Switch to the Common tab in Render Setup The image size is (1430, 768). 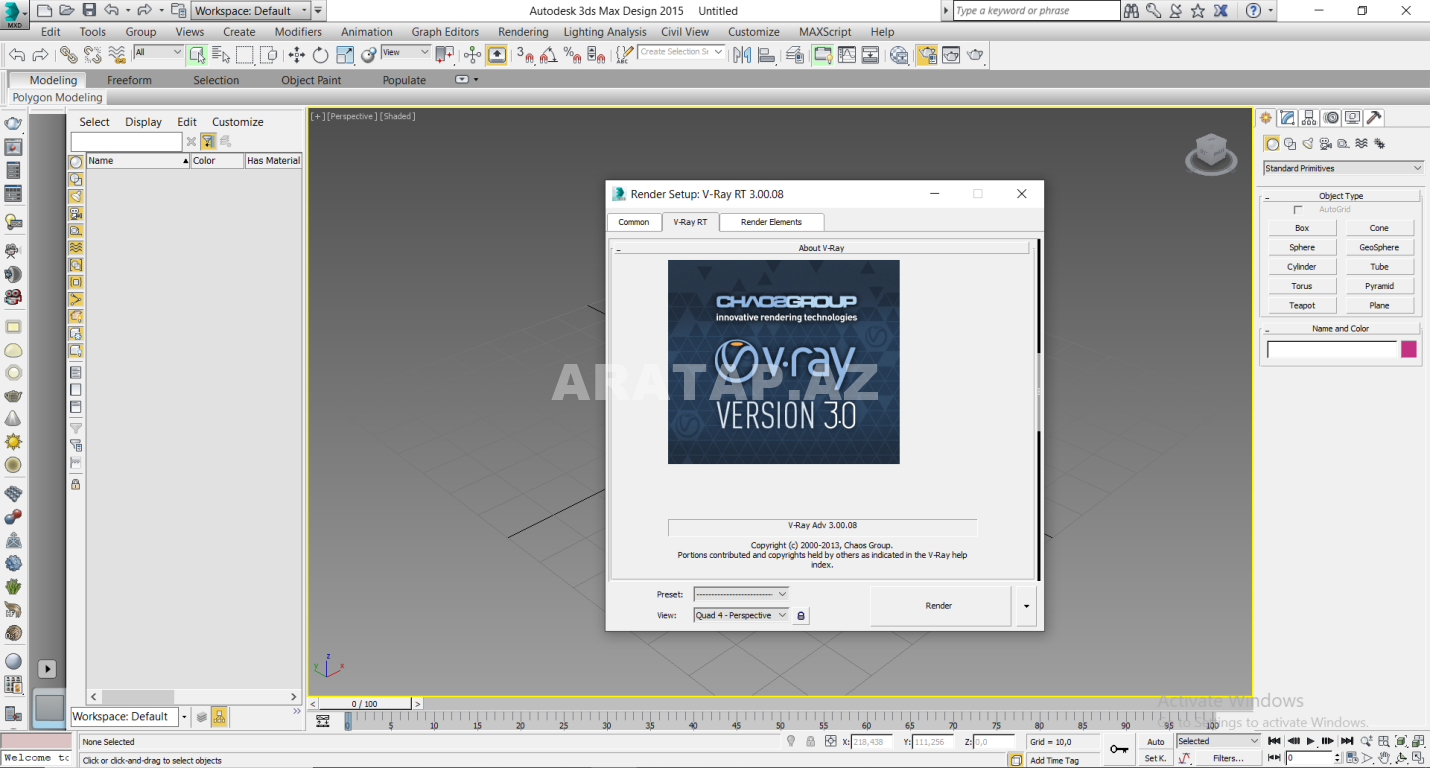coord(634,222)
